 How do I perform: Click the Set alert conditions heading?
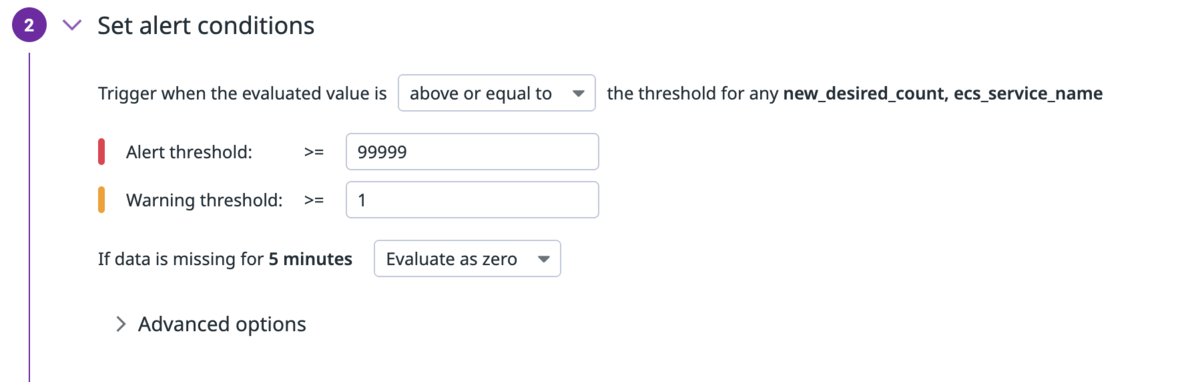point(206,26)
